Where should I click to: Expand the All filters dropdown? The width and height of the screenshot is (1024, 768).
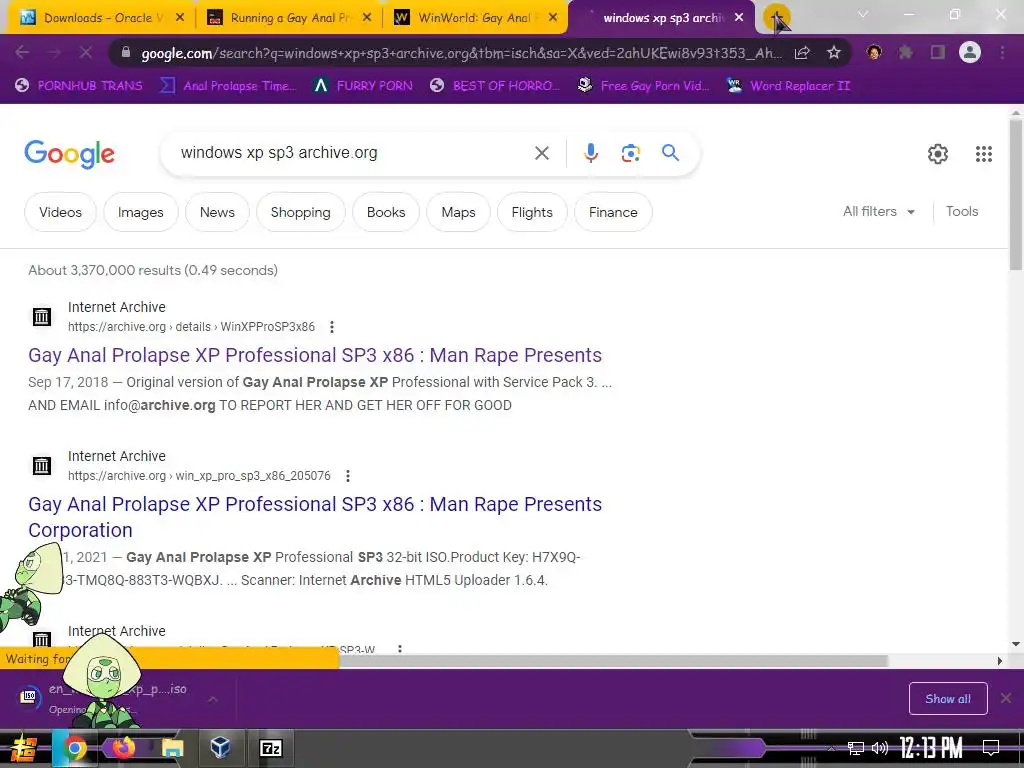878,212
